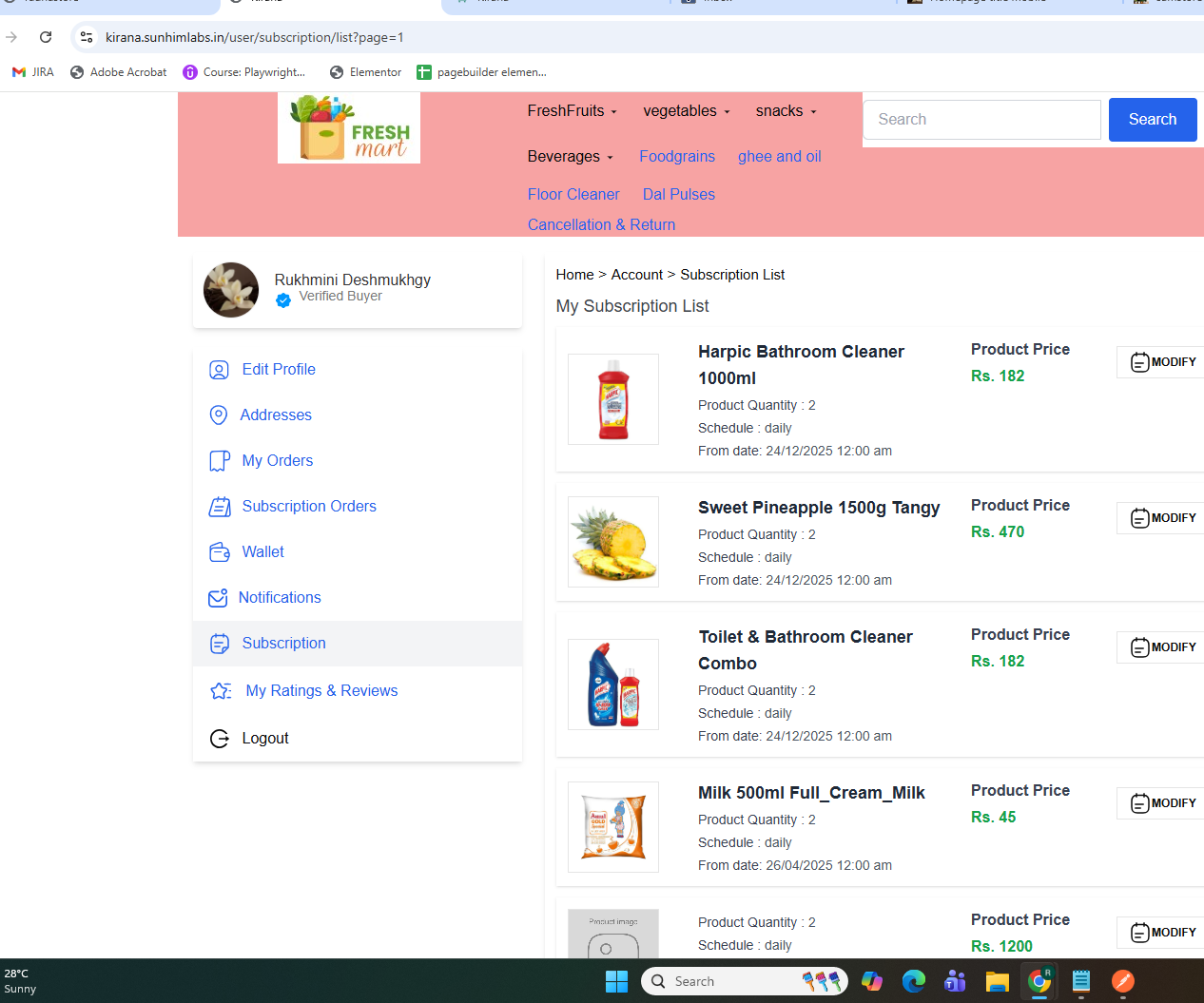The image size is (1204, 1003).
Task: Go to Account via breadcrumb
Action: [637, 275]
